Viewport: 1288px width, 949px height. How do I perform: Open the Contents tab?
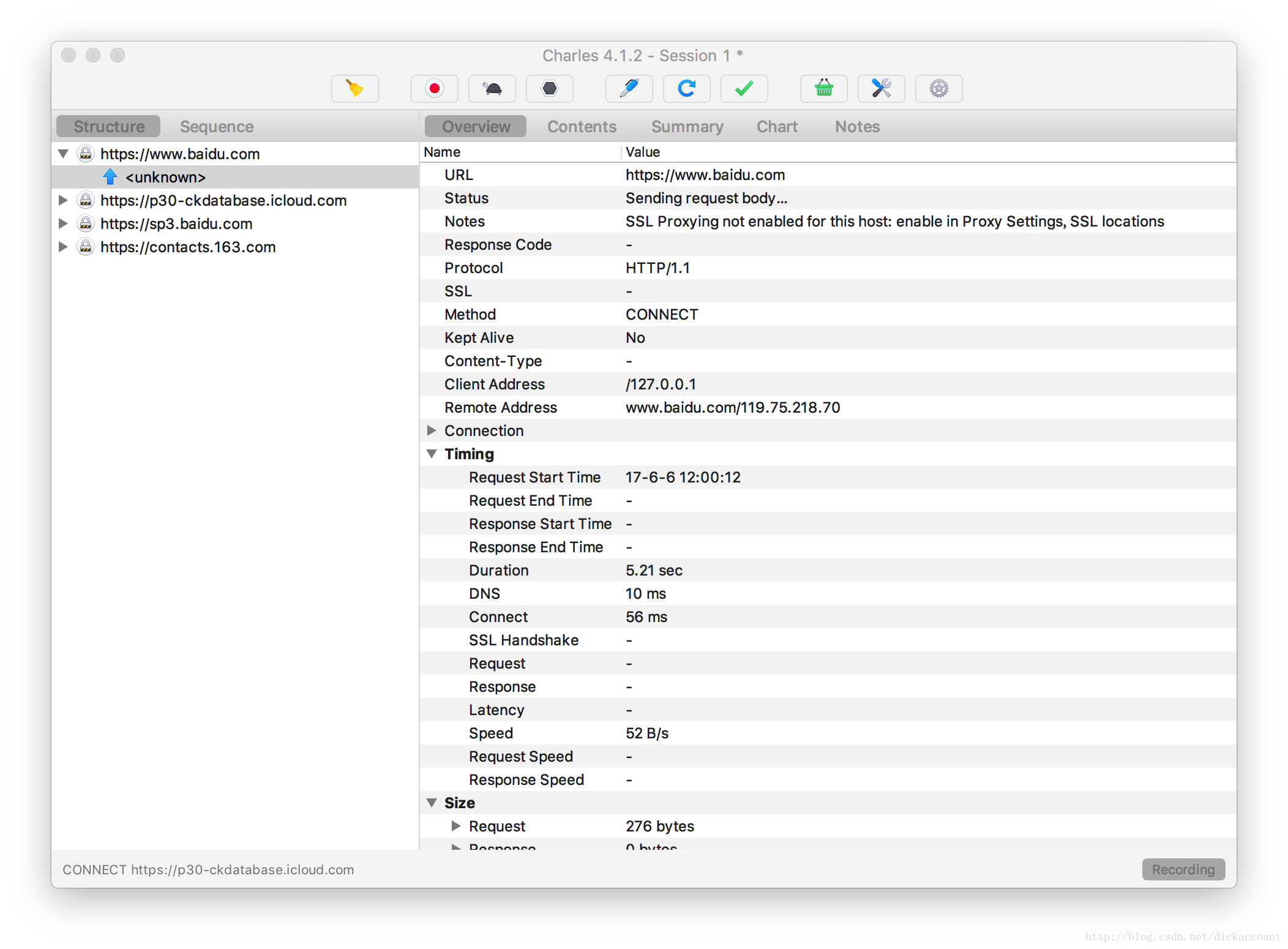coord(582,126)
